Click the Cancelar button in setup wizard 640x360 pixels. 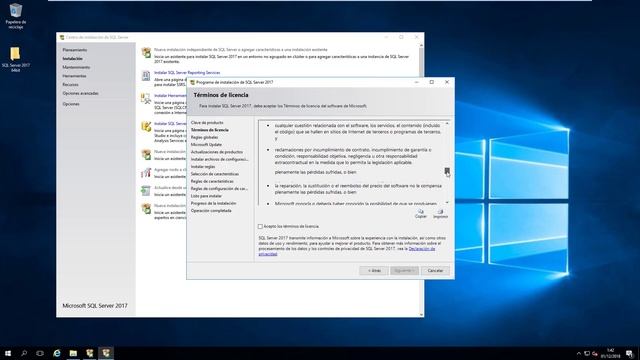435,271
